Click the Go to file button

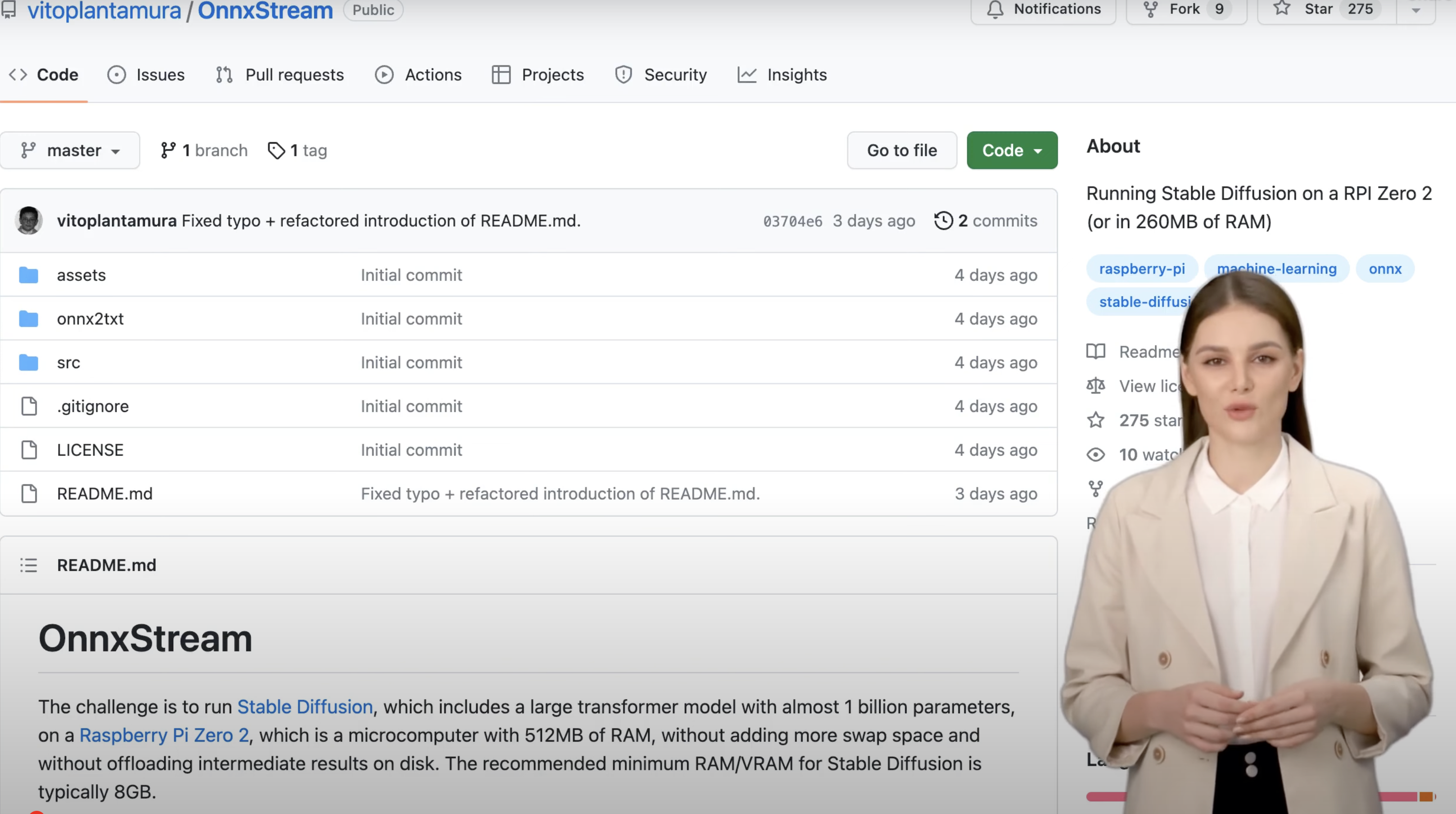(901, 150)
